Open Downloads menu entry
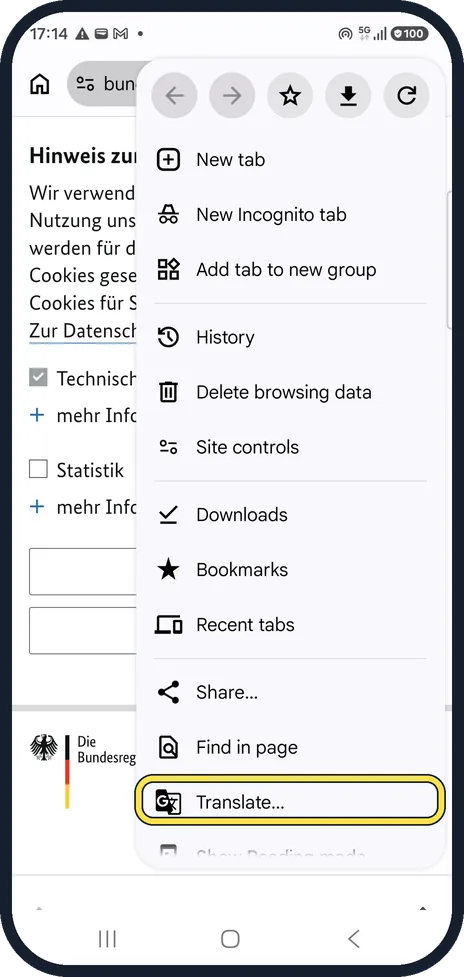This screenshot has width=464, height=977. click(x=290, y=515)
